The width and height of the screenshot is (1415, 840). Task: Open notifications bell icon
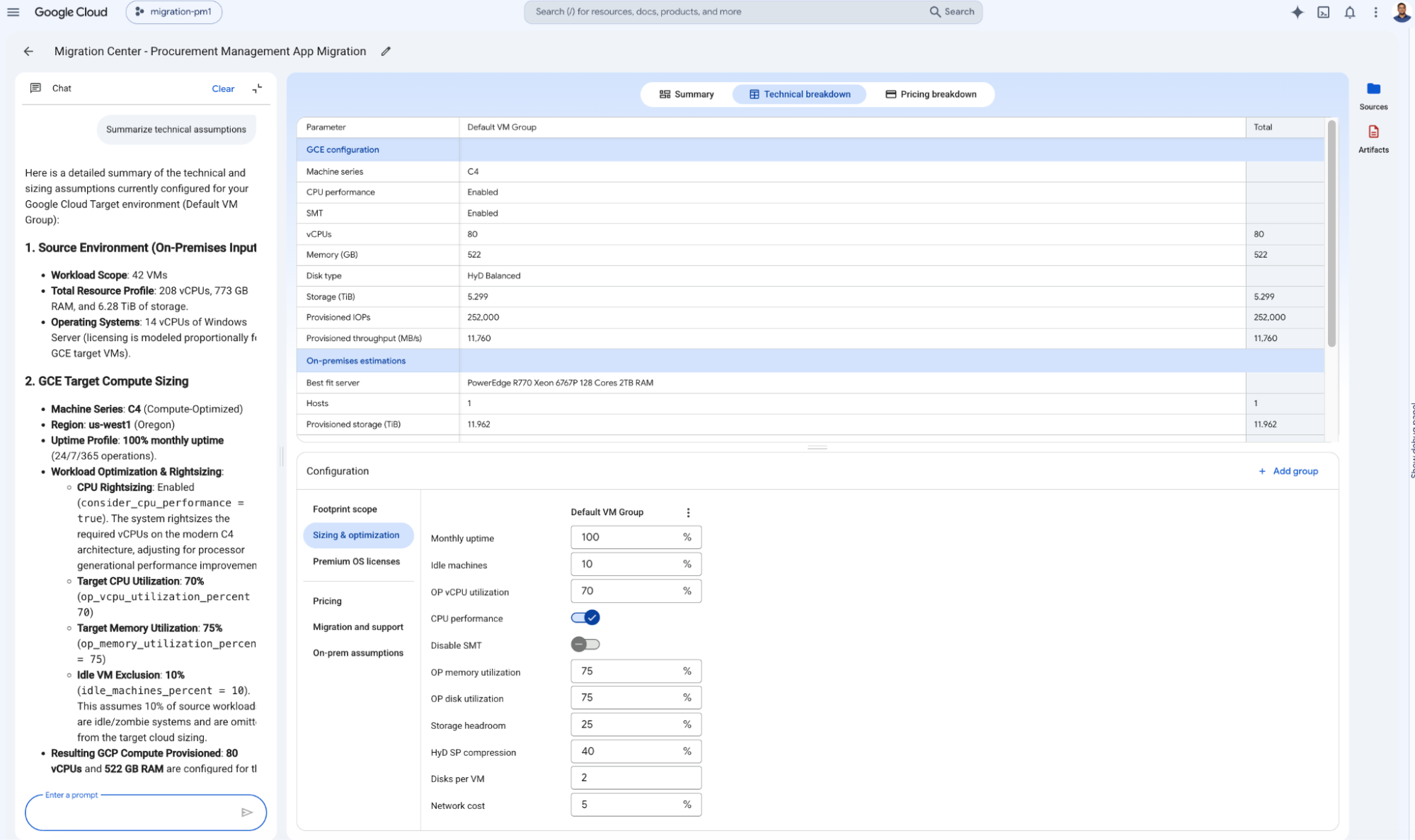tap(1350, 12)
